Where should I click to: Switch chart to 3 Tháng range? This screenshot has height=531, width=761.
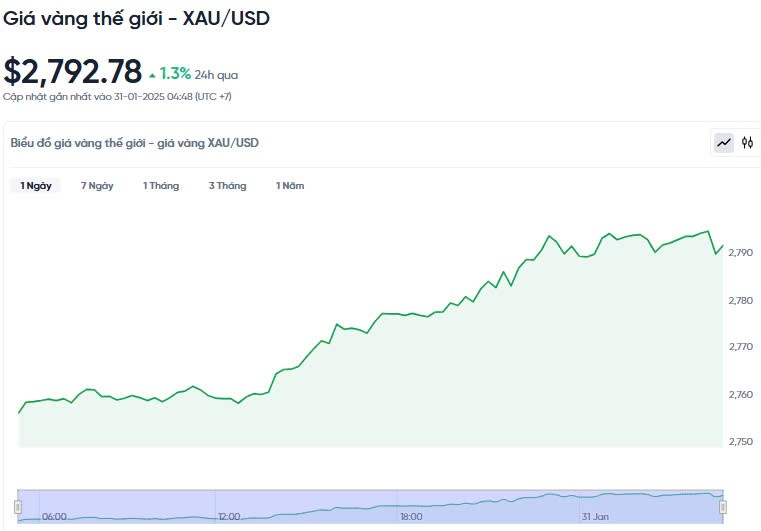click(x=227, y=186)
